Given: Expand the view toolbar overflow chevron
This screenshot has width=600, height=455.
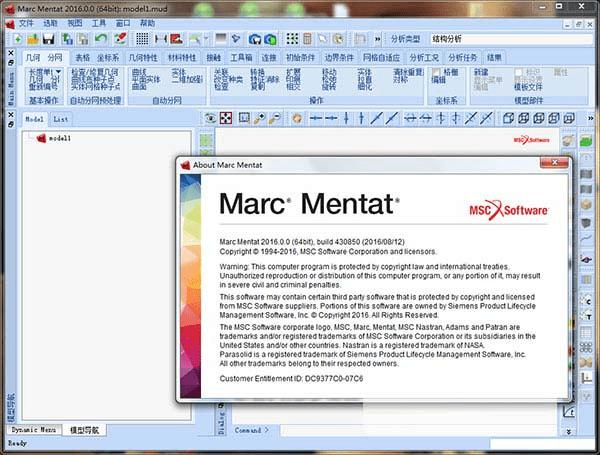Looking at the screenshot, I should (x=590, y=118).
